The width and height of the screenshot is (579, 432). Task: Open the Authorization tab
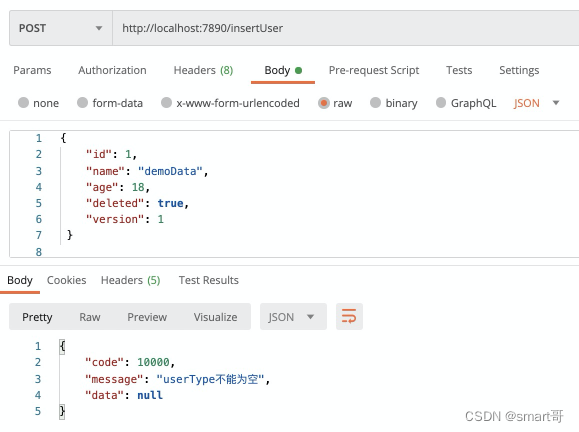pyautogui.click(x=112, y=70)
